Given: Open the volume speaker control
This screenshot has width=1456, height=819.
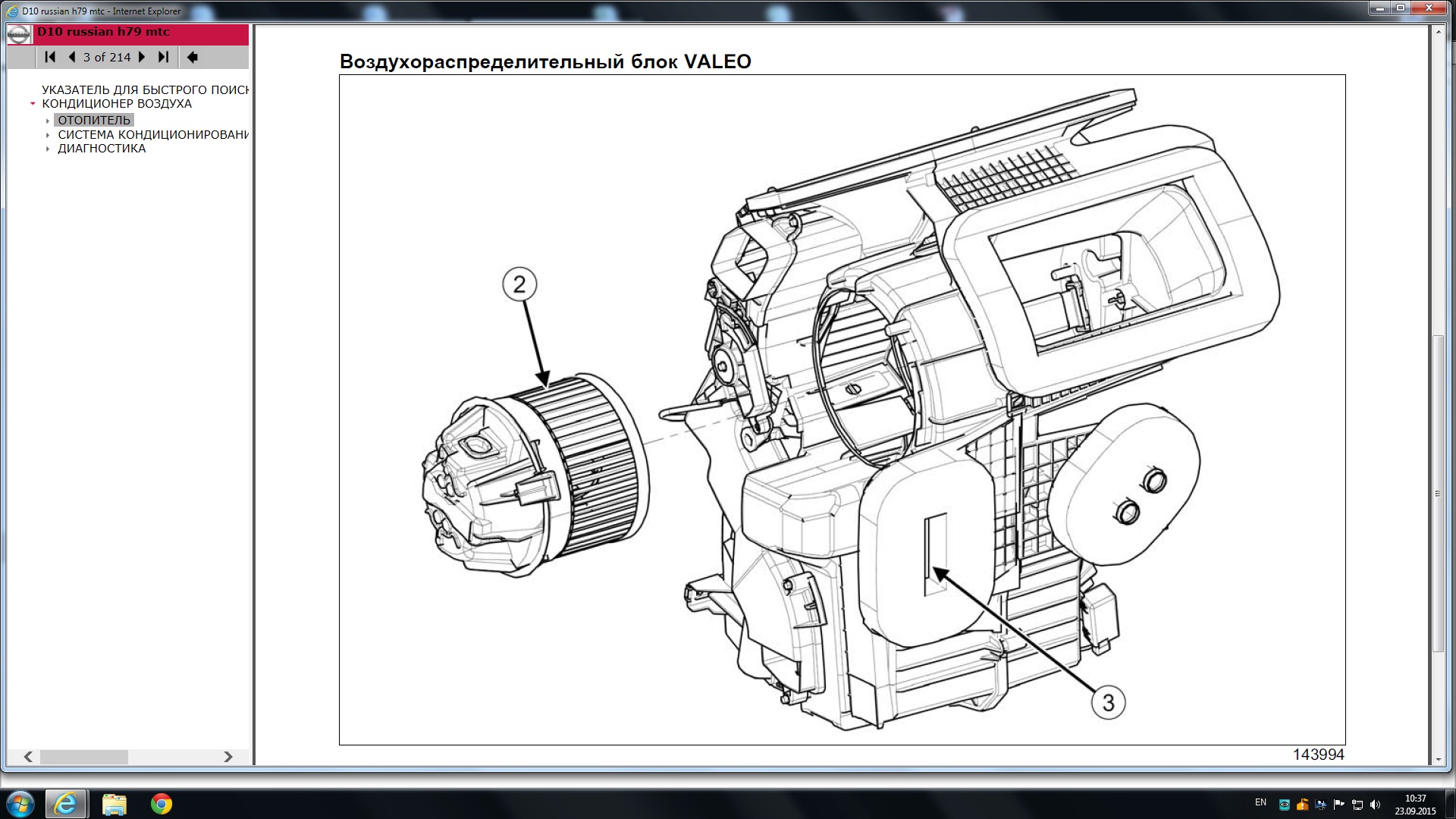Looking at the screenshot, I should tap(1376, 805).
